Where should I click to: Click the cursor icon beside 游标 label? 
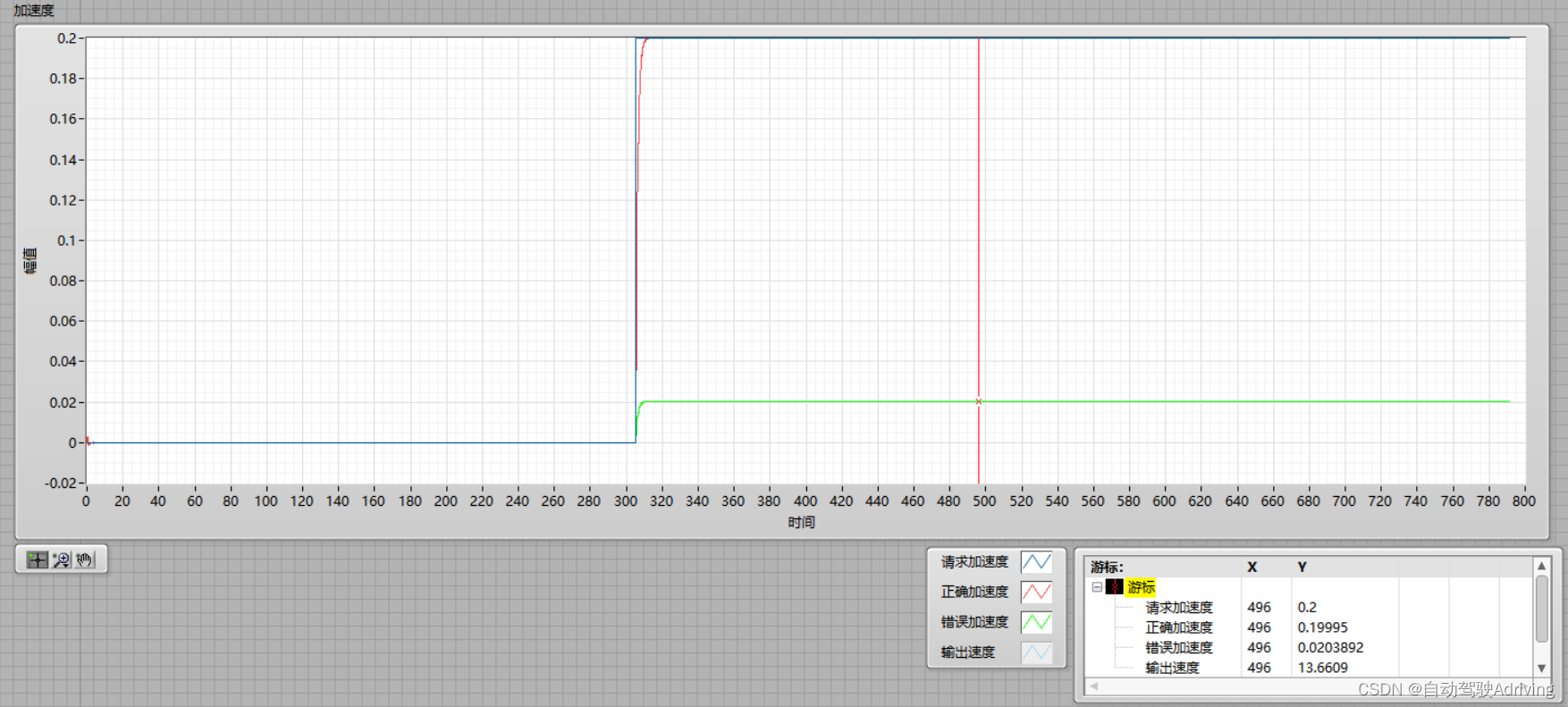click(1114, 587)
